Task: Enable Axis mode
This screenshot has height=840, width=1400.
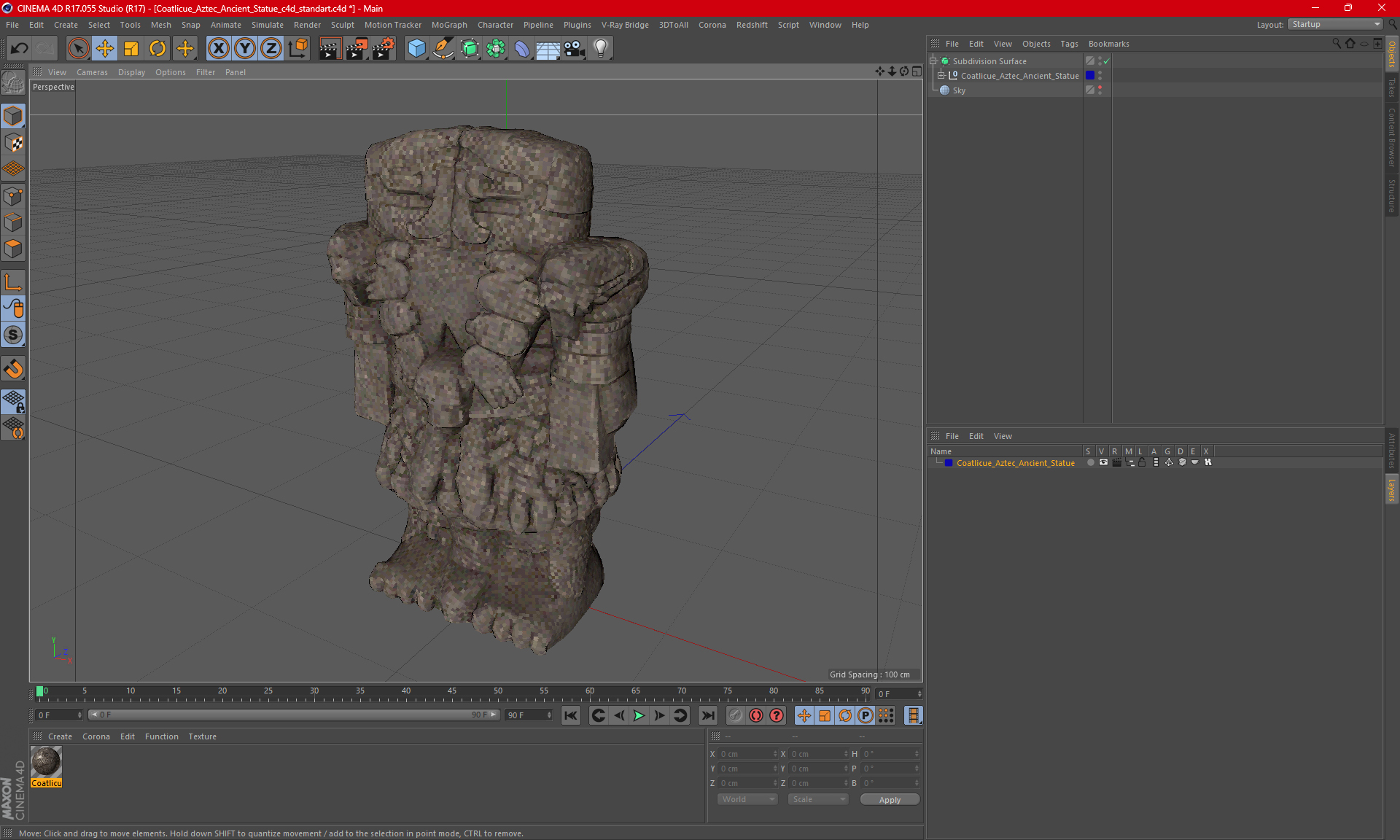Action: (13, 282)
